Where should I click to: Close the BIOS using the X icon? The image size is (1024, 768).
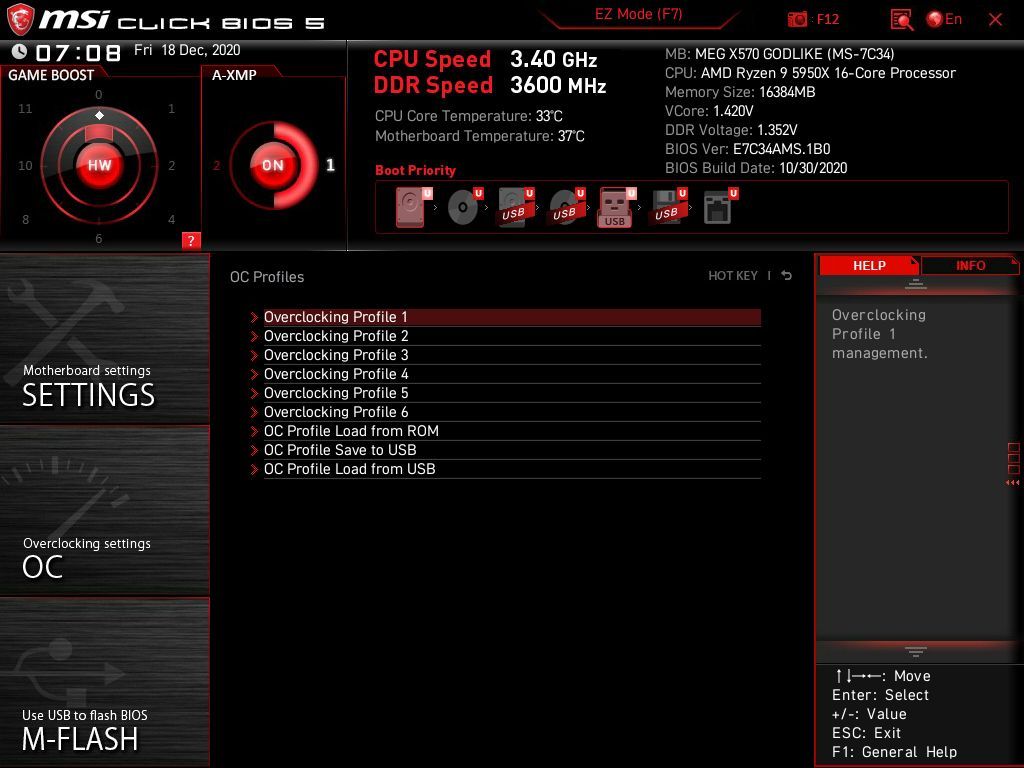995,20
